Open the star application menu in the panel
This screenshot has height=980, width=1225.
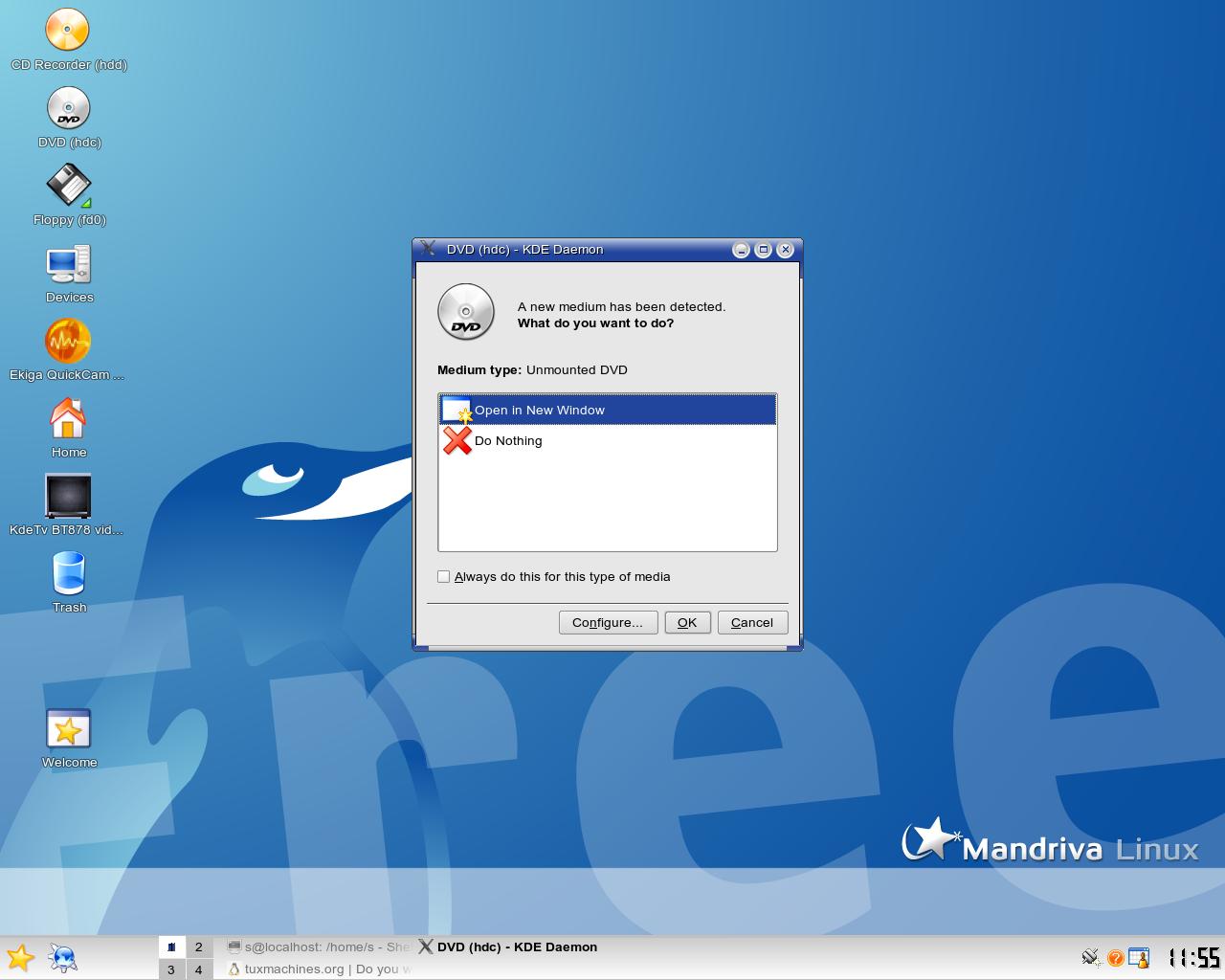point(20,957)
